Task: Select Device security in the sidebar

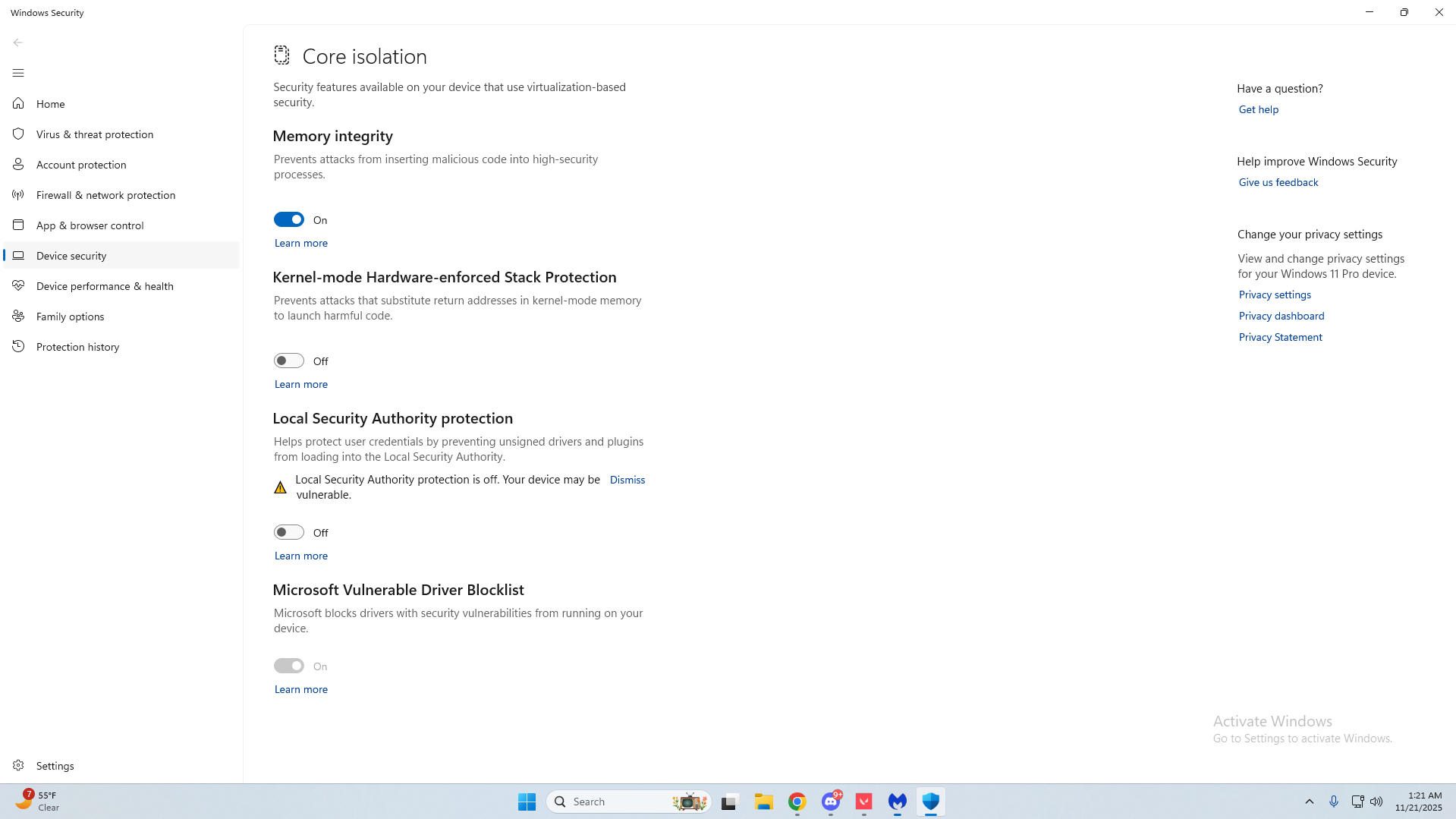Action: [121, 255]
